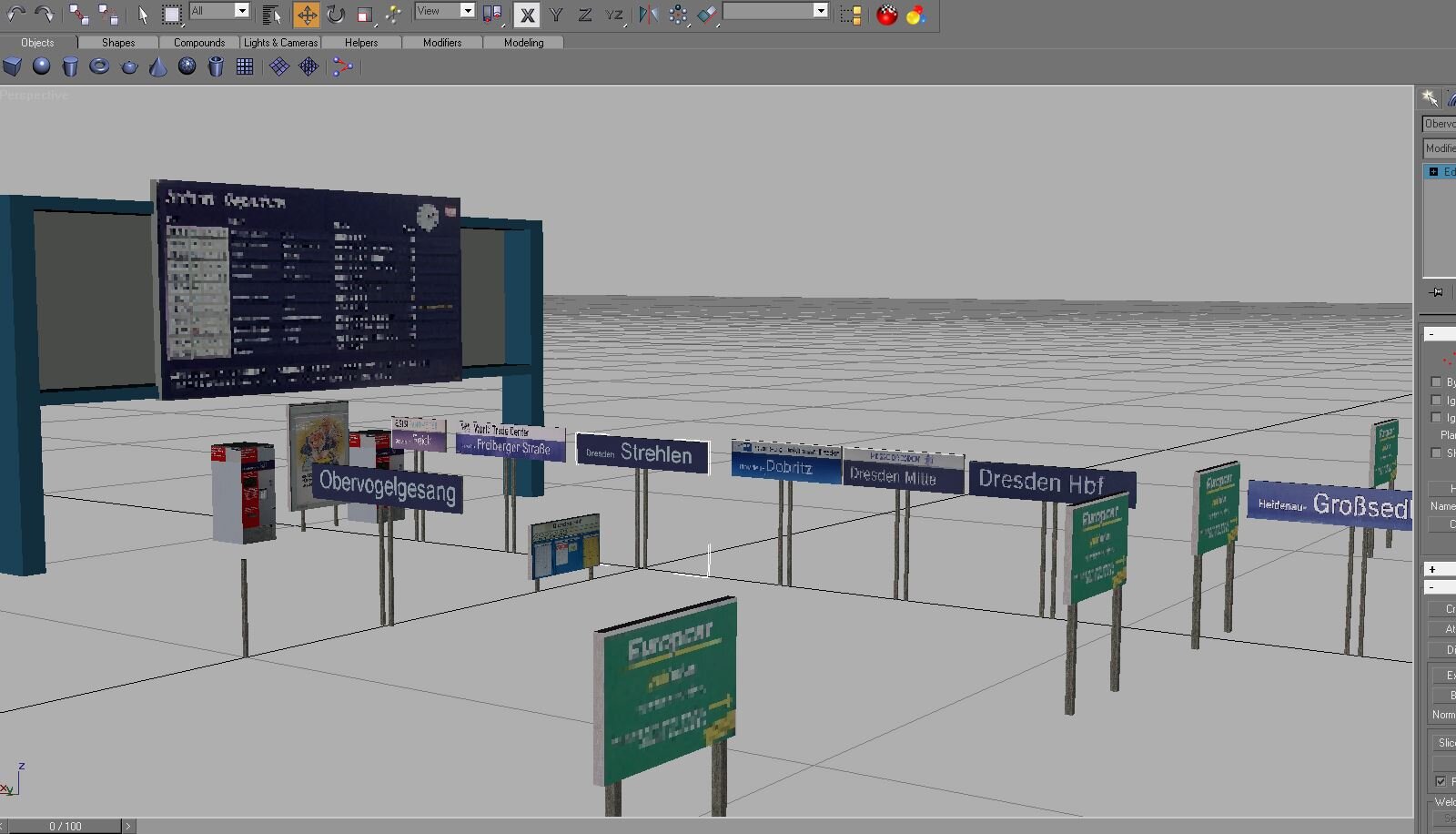This screenshot has height=834, width=1456.
Task: Open the Modeling tab
Action: pos(523,43)
